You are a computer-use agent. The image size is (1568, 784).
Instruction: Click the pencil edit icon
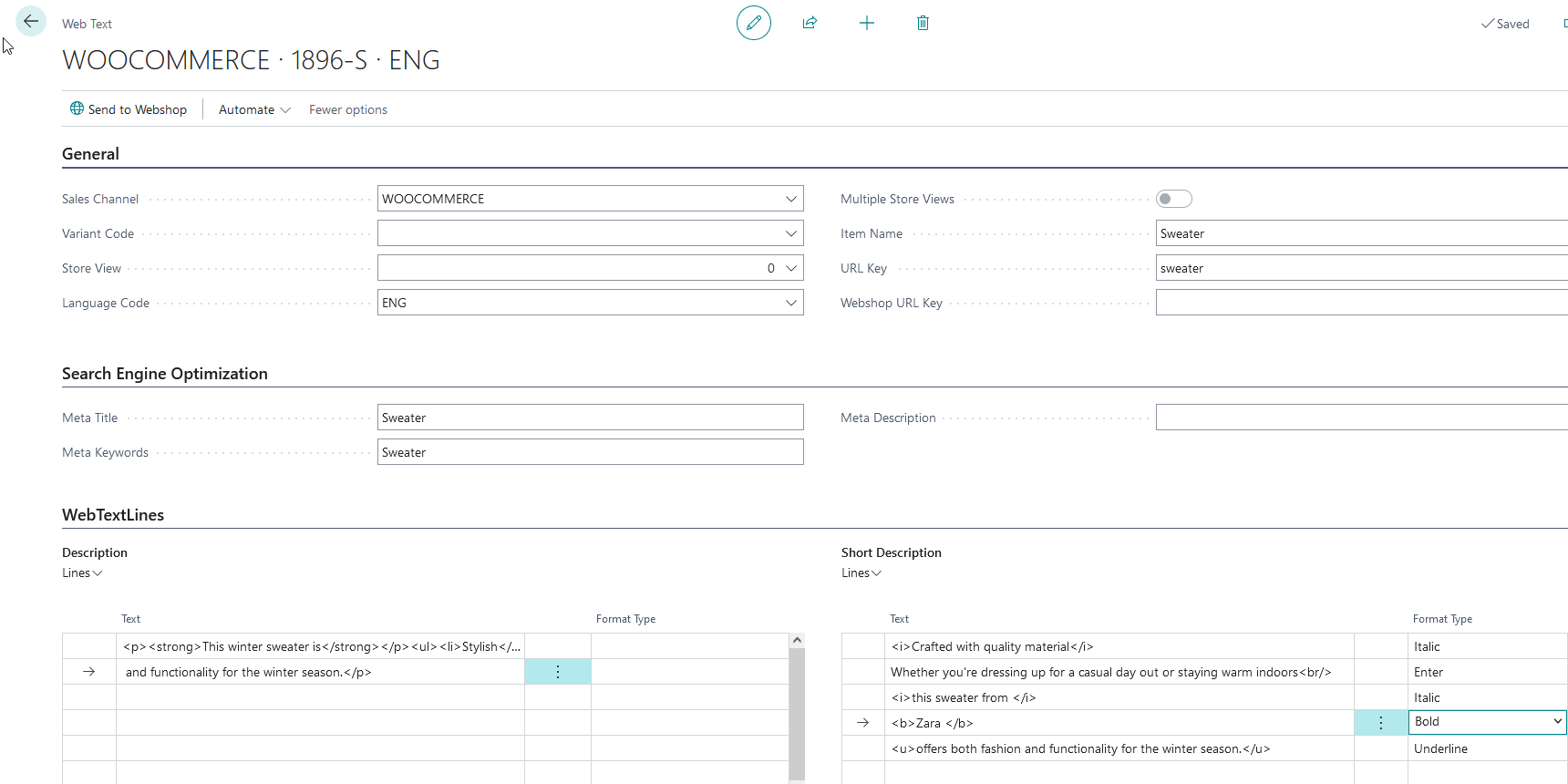click(x=754, y=23)
